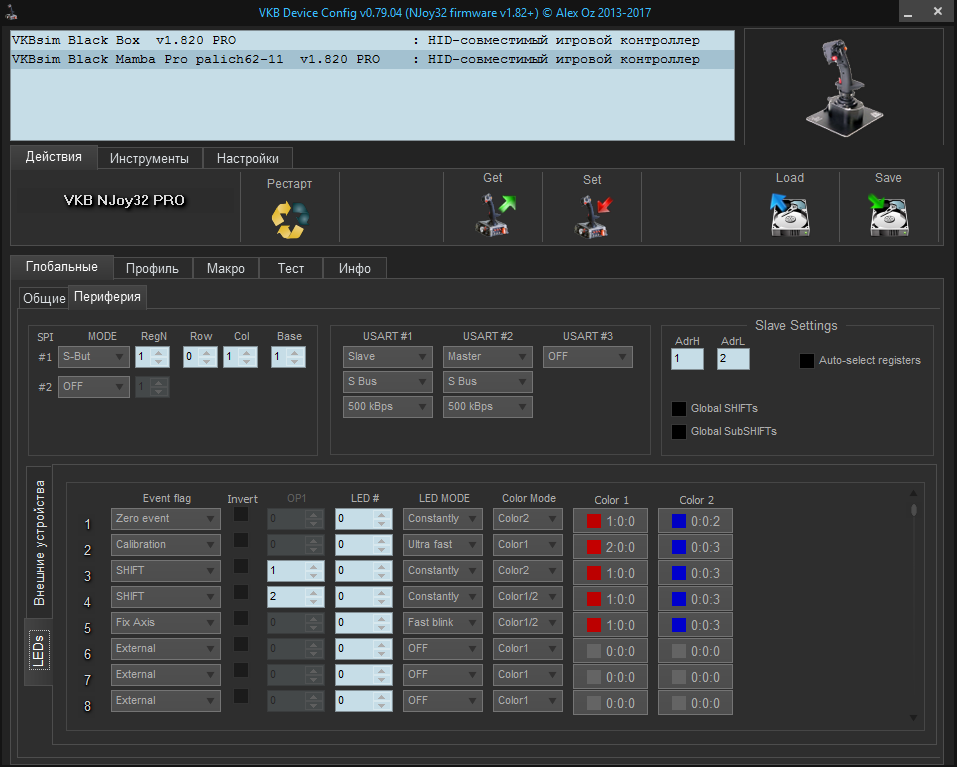
Task: Open Ultra fast LED MODE dropdown
Action: (442, 545)
